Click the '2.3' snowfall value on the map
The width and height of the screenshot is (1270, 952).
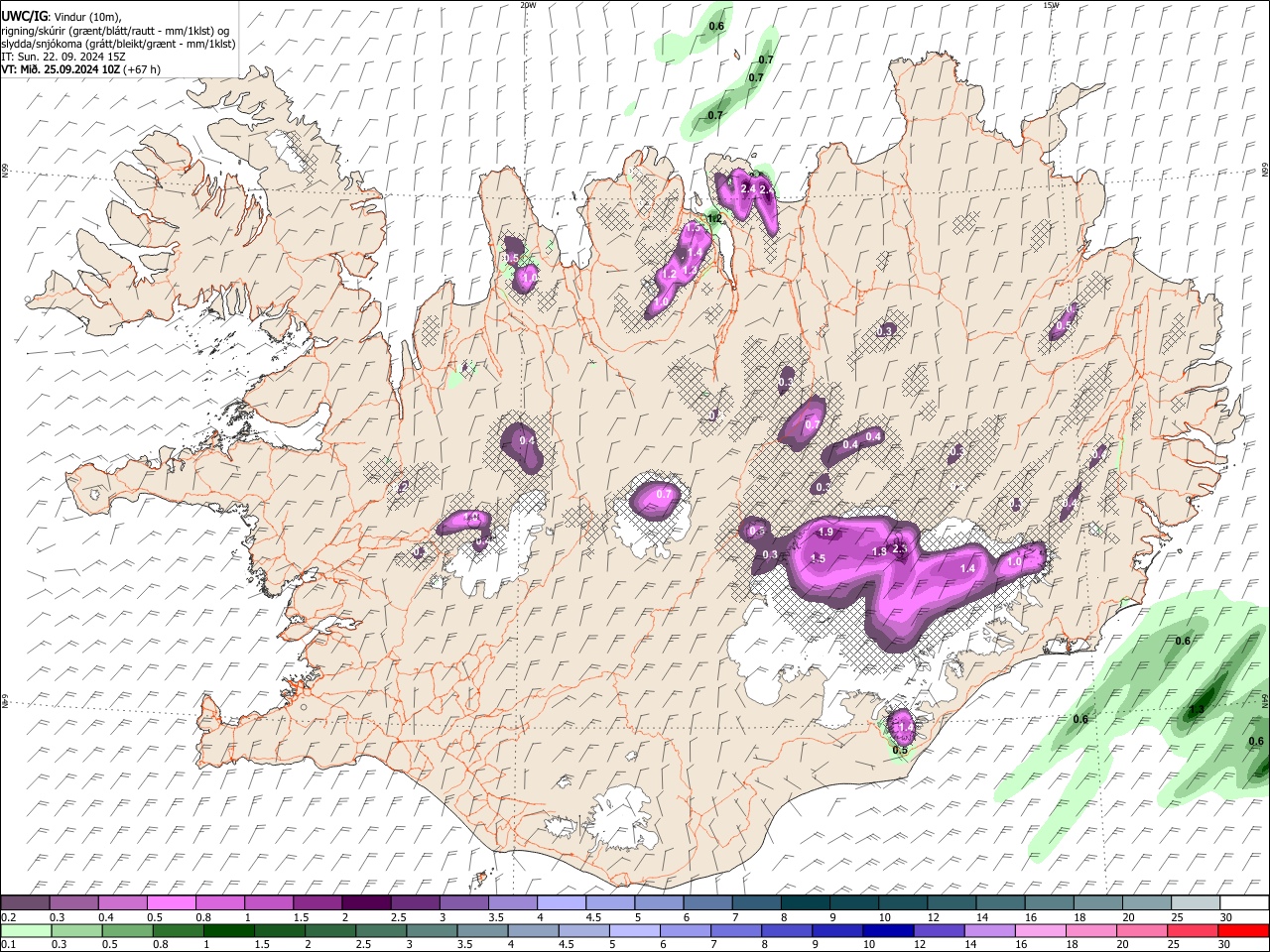tap(900, 548)
